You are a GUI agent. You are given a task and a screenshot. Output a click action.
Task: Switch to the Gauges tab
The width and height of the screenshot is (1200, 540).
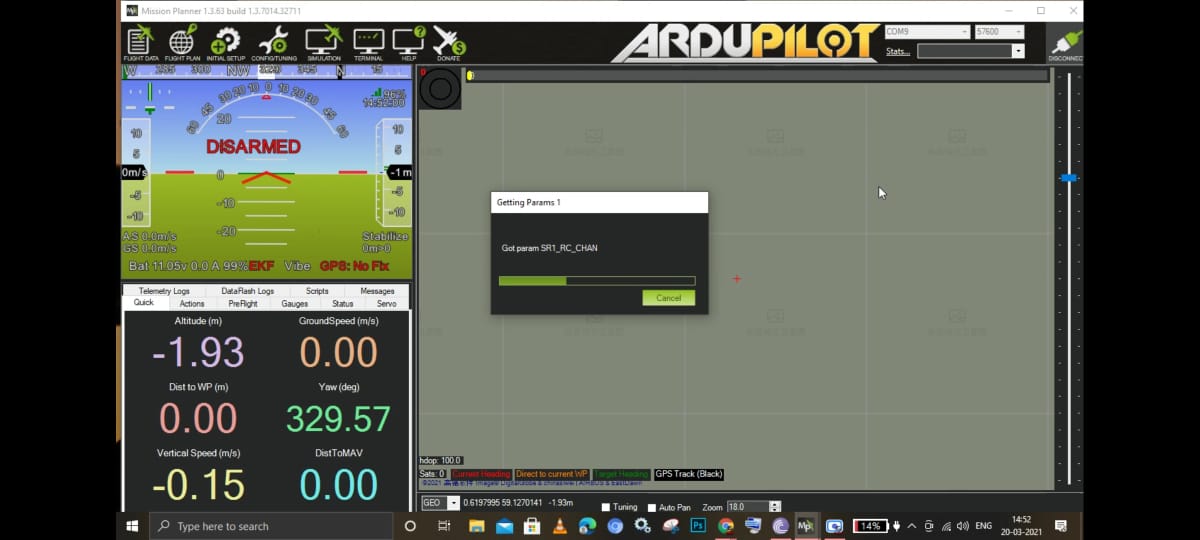tap(295, 303)
